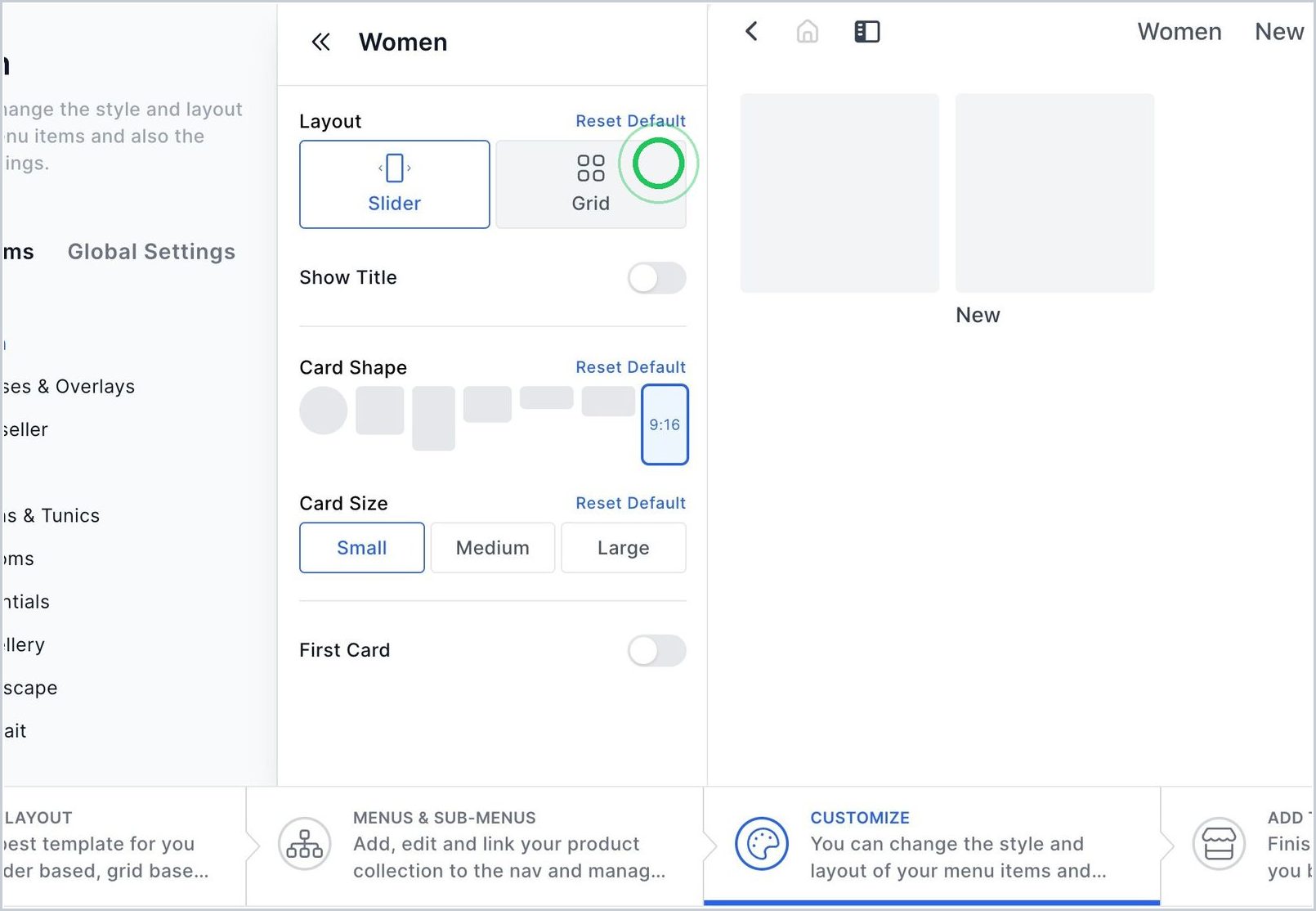Collapse the Women panel with double chevron
This screenshot has width=1316, height=911.
[x=320, y=42]
